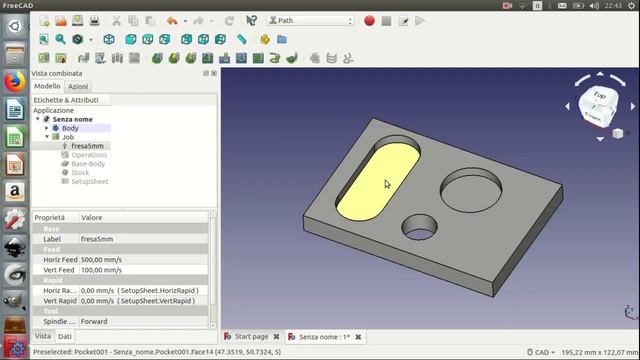Viewport: 640px width, 360px height.
Task: Create a new Part with the yellow icon
Action: pyautogui.click(x=265, y=39)
